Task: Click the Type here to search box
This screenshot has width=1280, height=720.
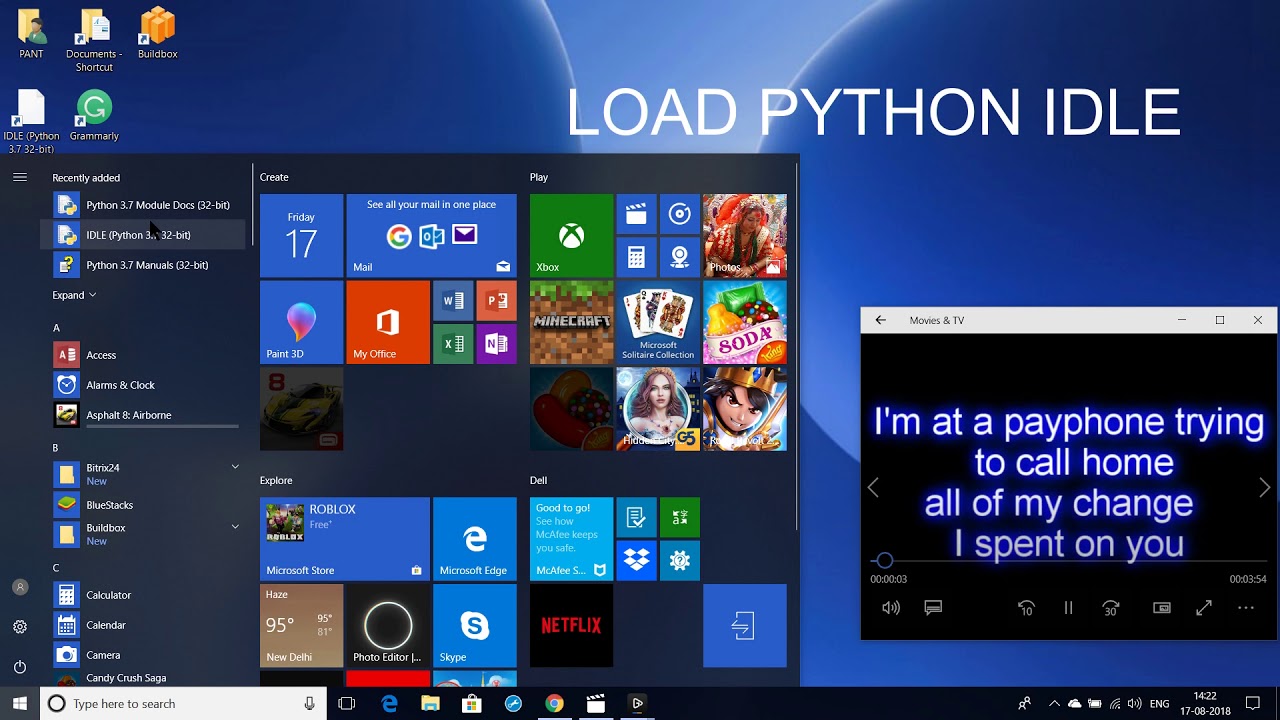Action: click(x=183, y=704)
